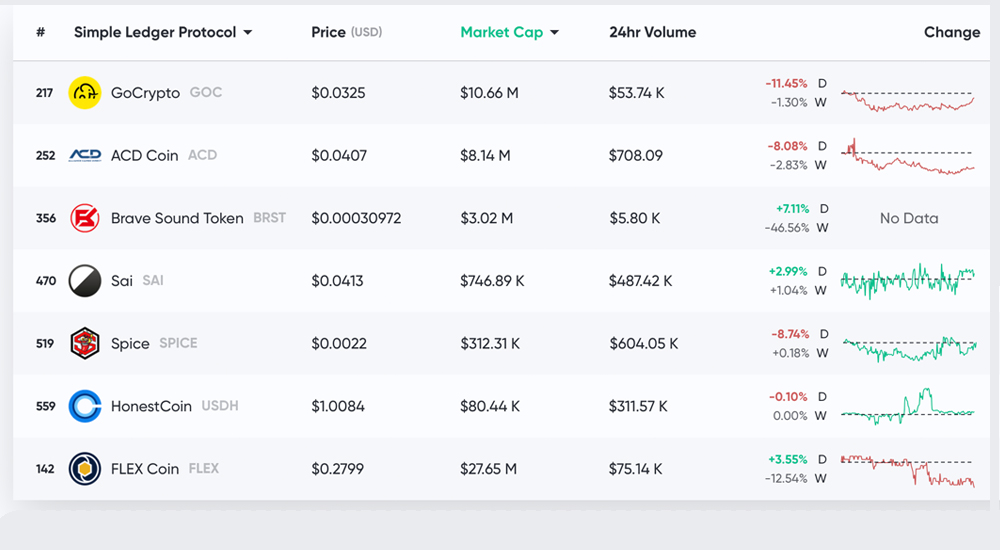Click the -11.45% daily change value
The height and width of the screenshot is (550, 1000).
point(786,84)
